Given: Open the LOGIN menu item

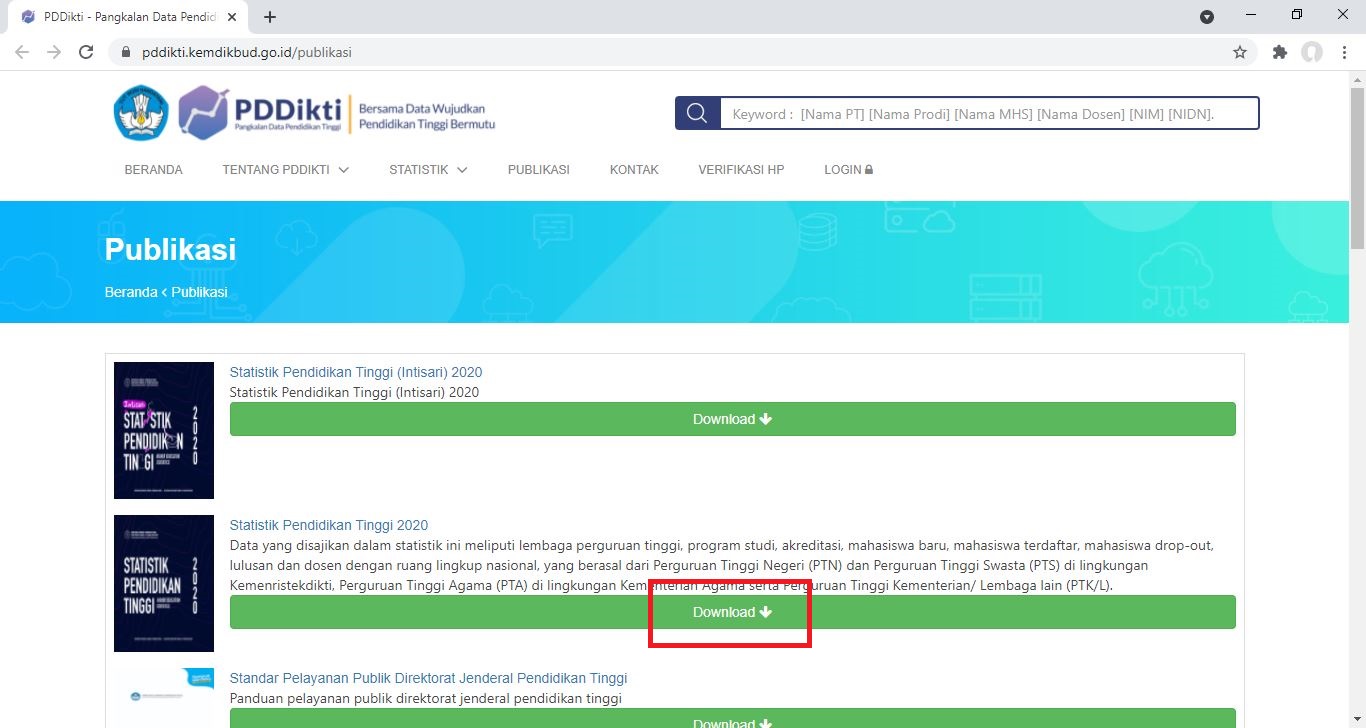Looking at the screenshot, I should pos(849,170).
